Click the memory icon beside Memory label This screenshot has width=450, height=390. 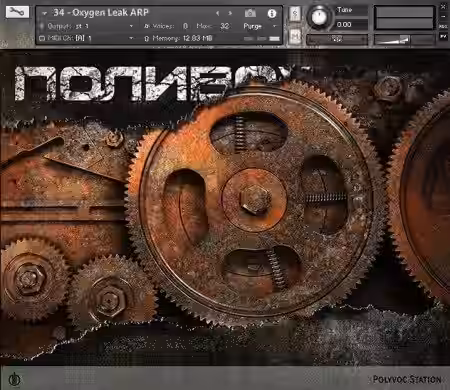pos(147,39)
